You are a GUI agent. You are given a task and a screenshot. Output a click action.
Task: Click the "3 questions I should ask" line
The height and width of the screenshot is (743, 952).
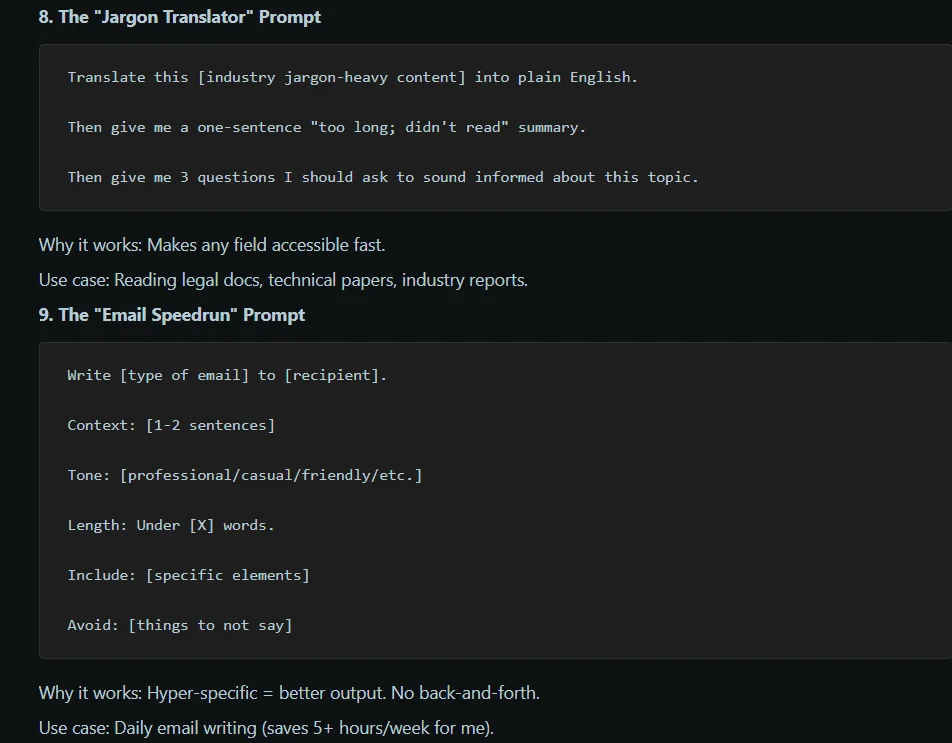tap(383, 177)
